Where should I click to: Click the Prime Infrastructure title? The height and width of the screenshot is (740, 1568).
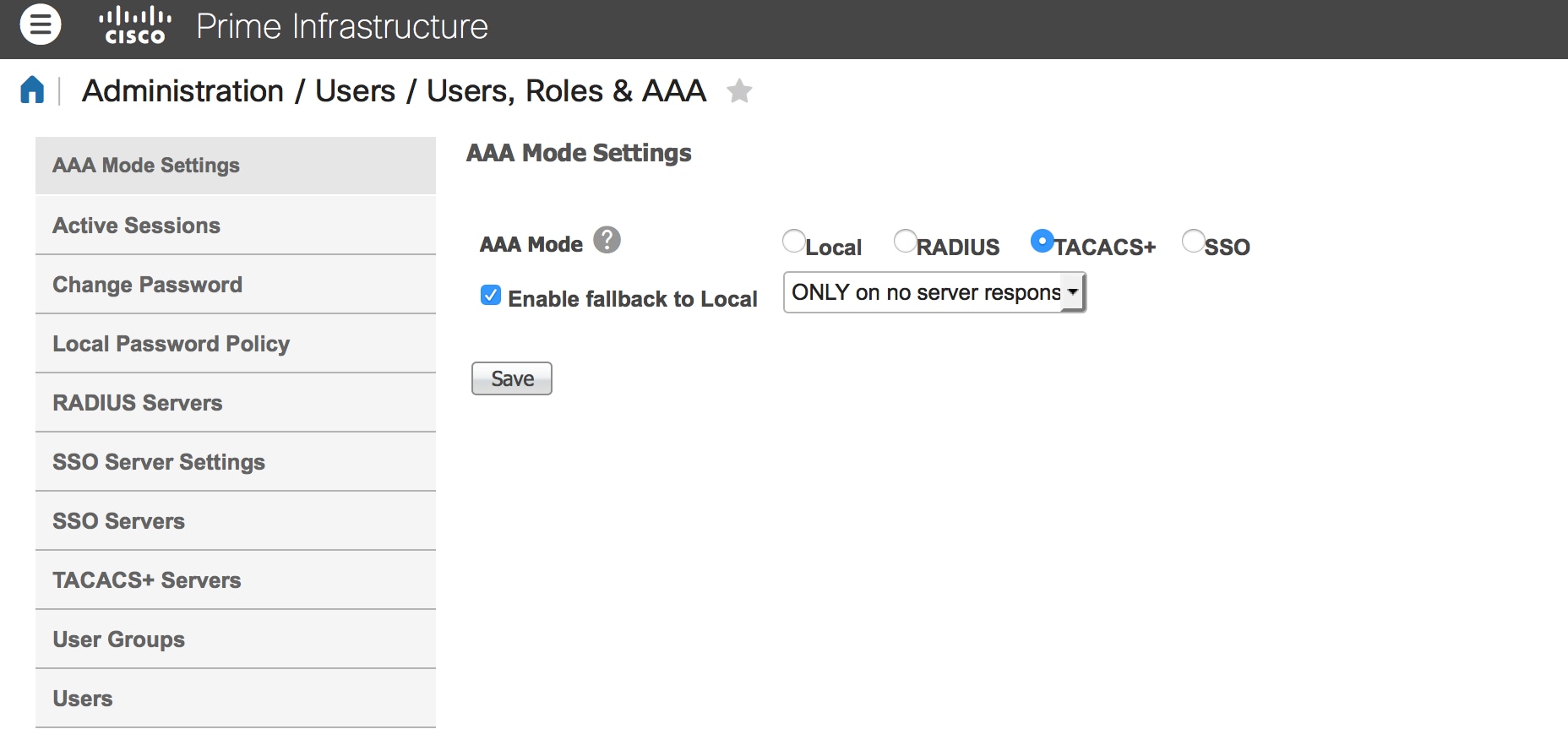point(342,26)
